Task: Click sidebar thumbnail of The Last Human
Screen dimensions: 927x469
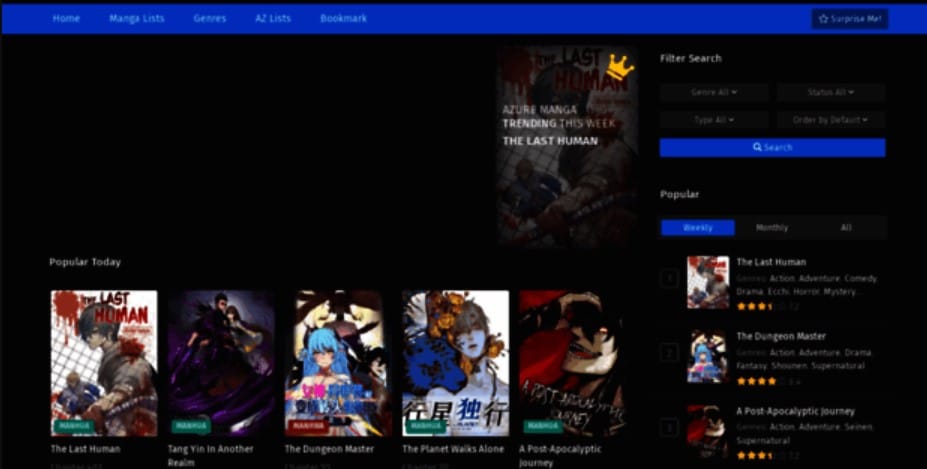Action: click(708, 282)
